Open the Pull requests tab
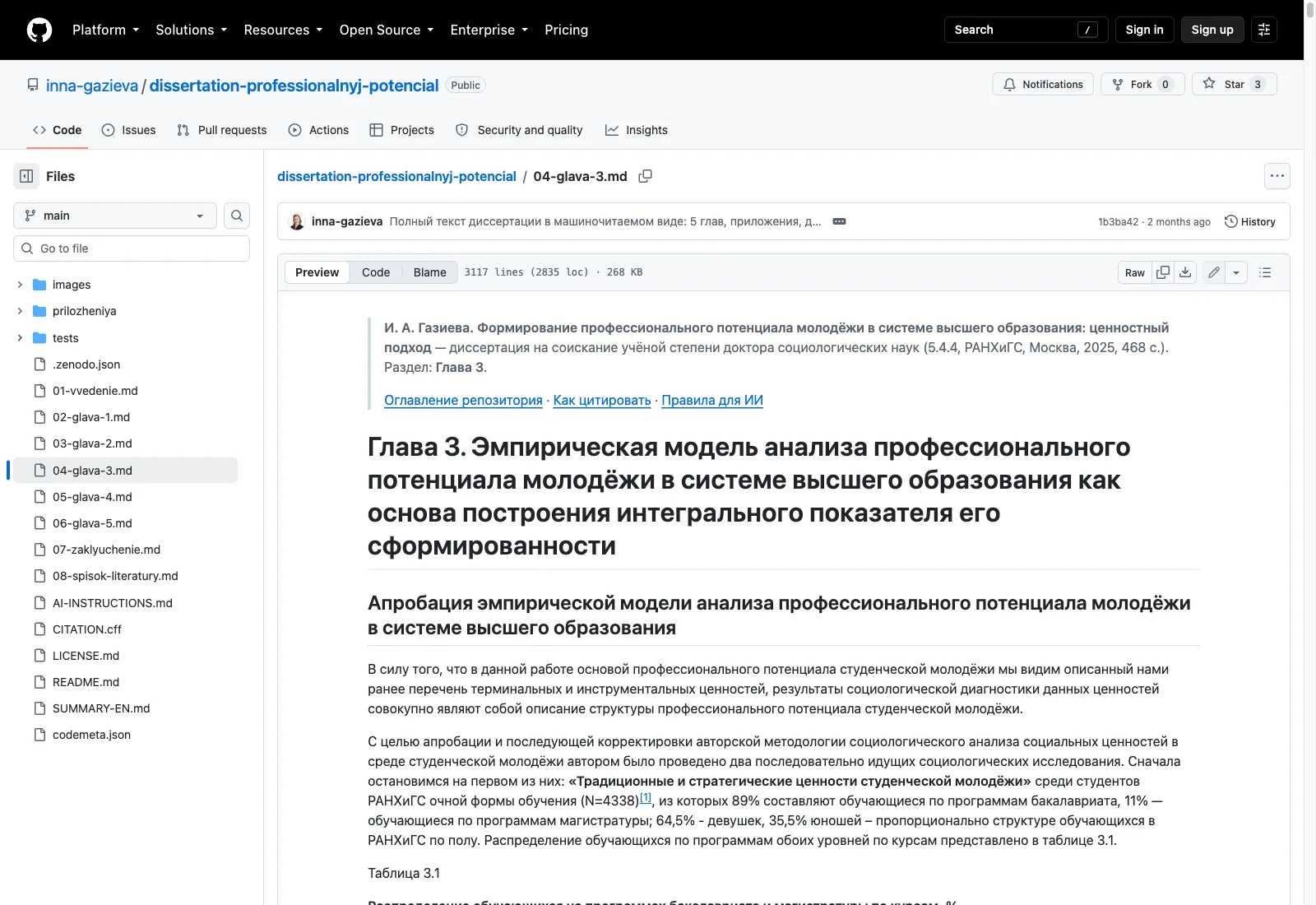Screen dimensions: 1316x905 click(x=222, y=130)
